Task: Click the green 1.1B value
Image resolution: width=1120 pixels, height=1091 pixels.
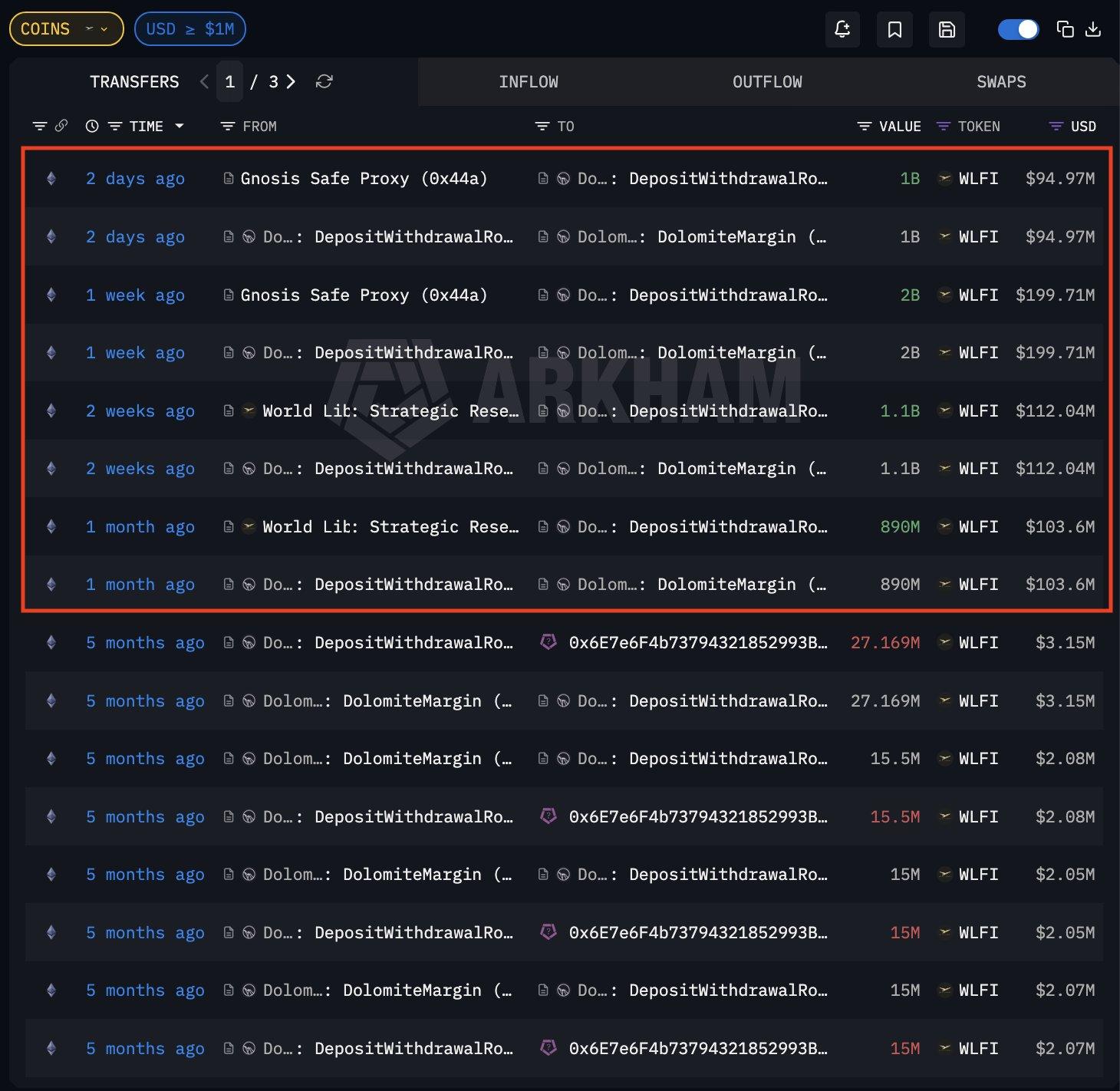Action: (900, 411)
